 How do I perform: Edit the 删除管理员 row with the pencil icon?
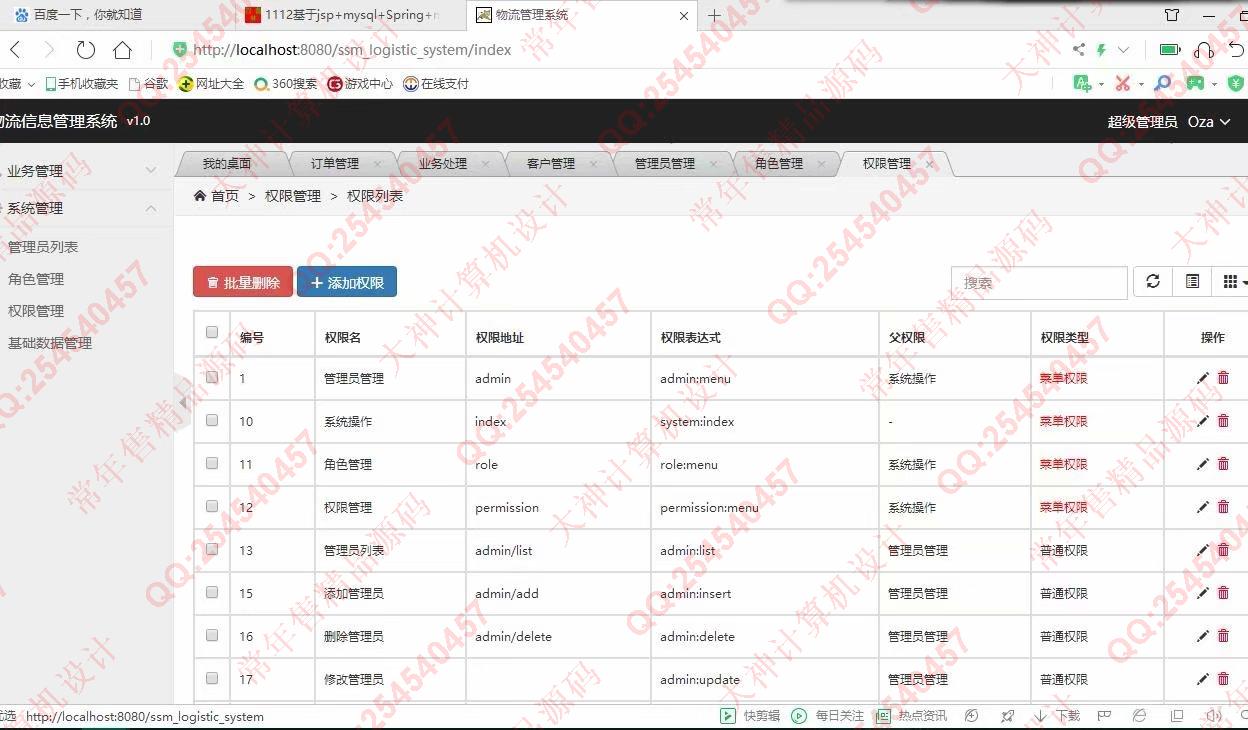pyautogui.click(x=1203, y=636)
